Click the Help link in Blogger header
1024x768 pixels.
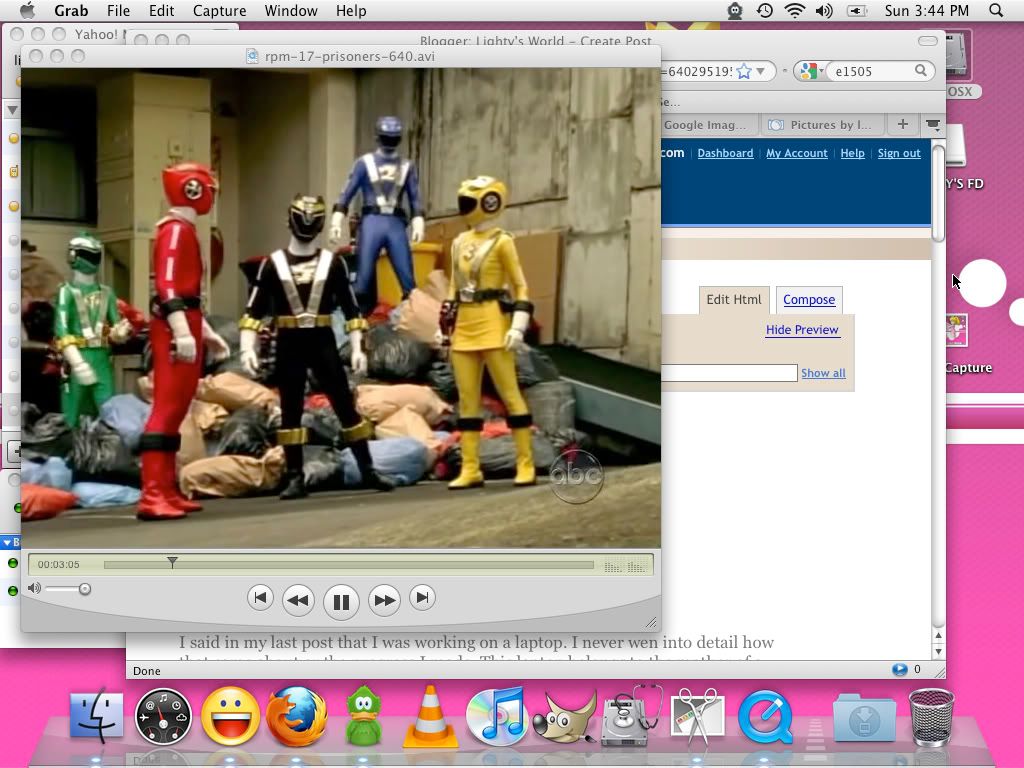tap(852, 153)
